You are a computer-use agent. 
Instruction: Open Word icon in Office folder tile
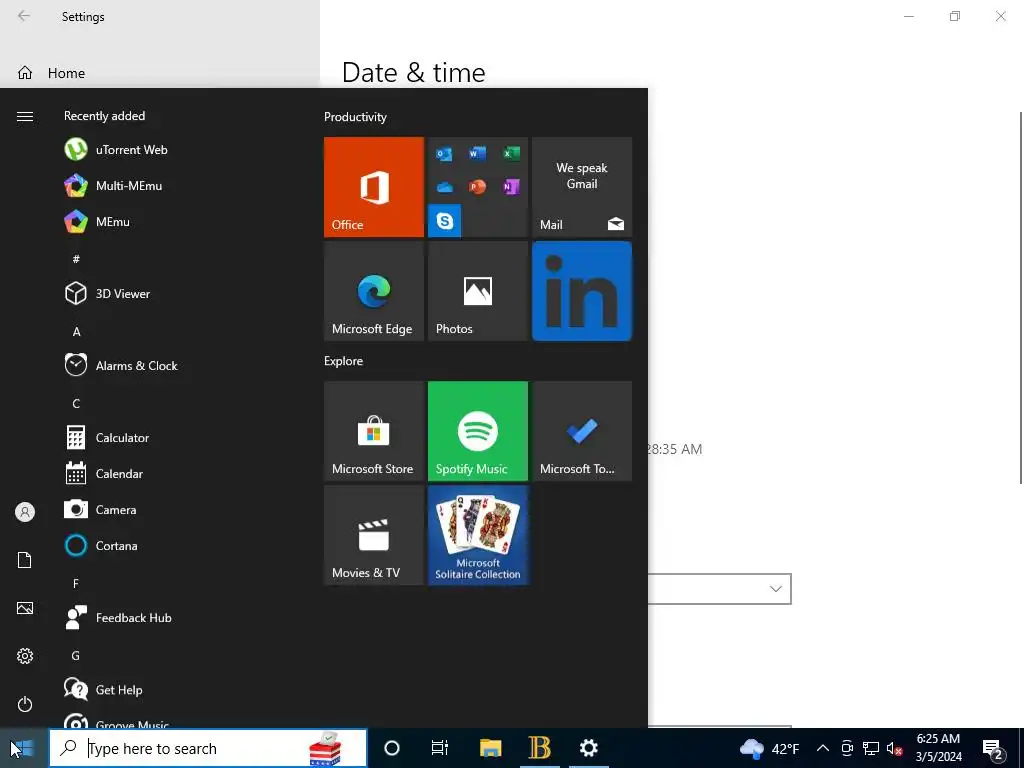477,153
